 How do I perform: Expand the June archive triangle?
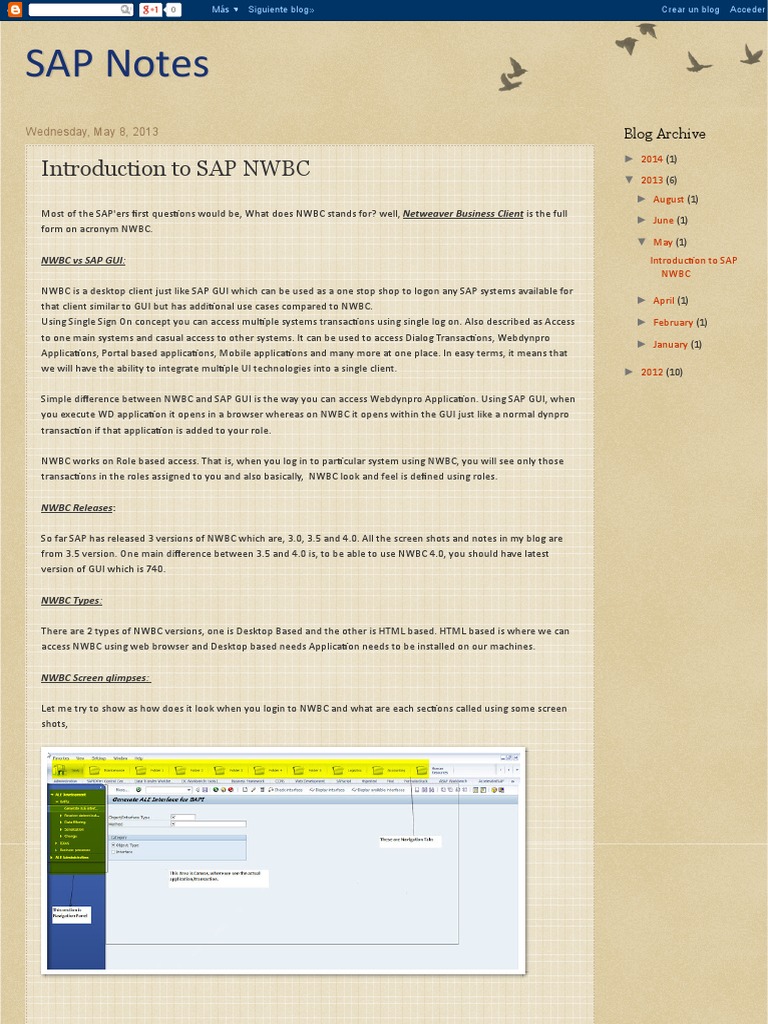642,220
